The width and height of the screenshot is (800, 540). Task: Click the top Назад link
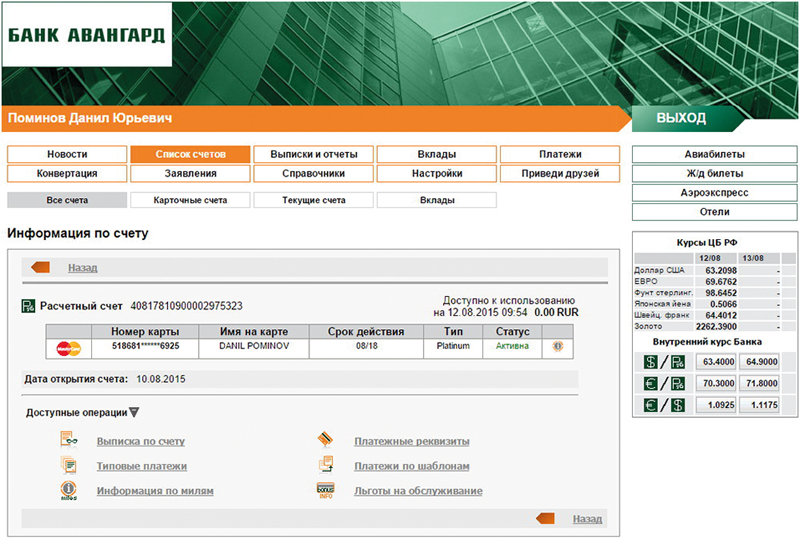click(83, 267)
